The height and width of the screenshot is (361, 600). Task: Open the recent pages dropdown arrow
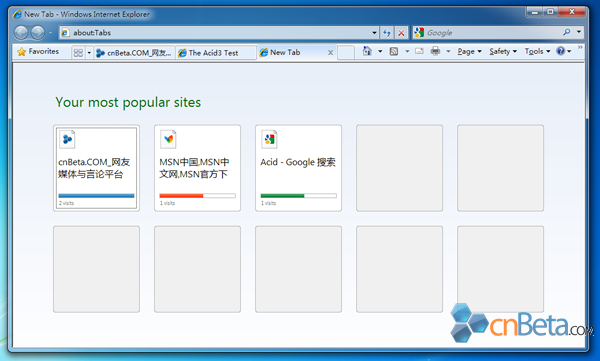click(50, 33)
